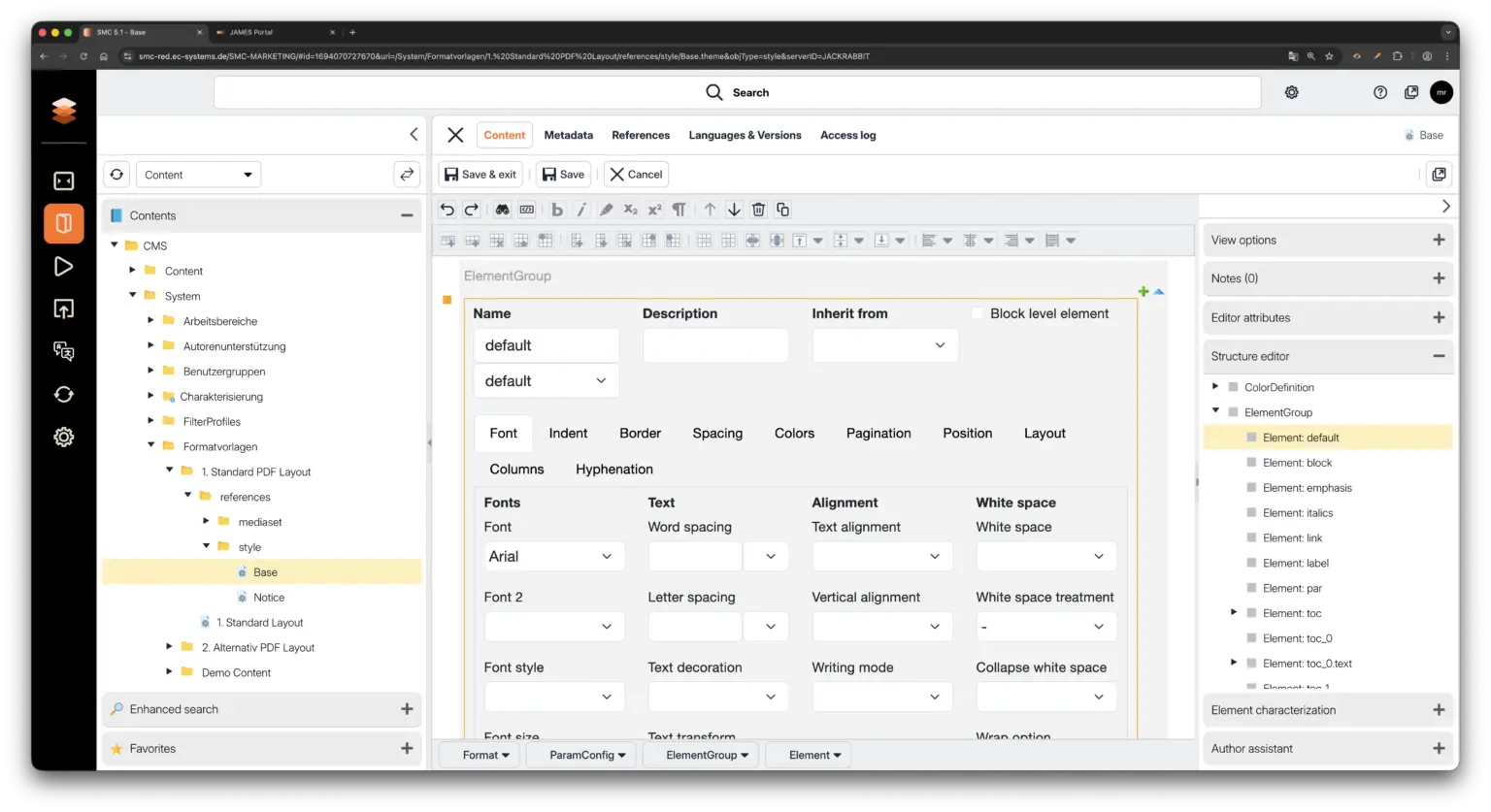Switch to the Metadata tab
Screen dimensions: 1491x812
(568, 135)
